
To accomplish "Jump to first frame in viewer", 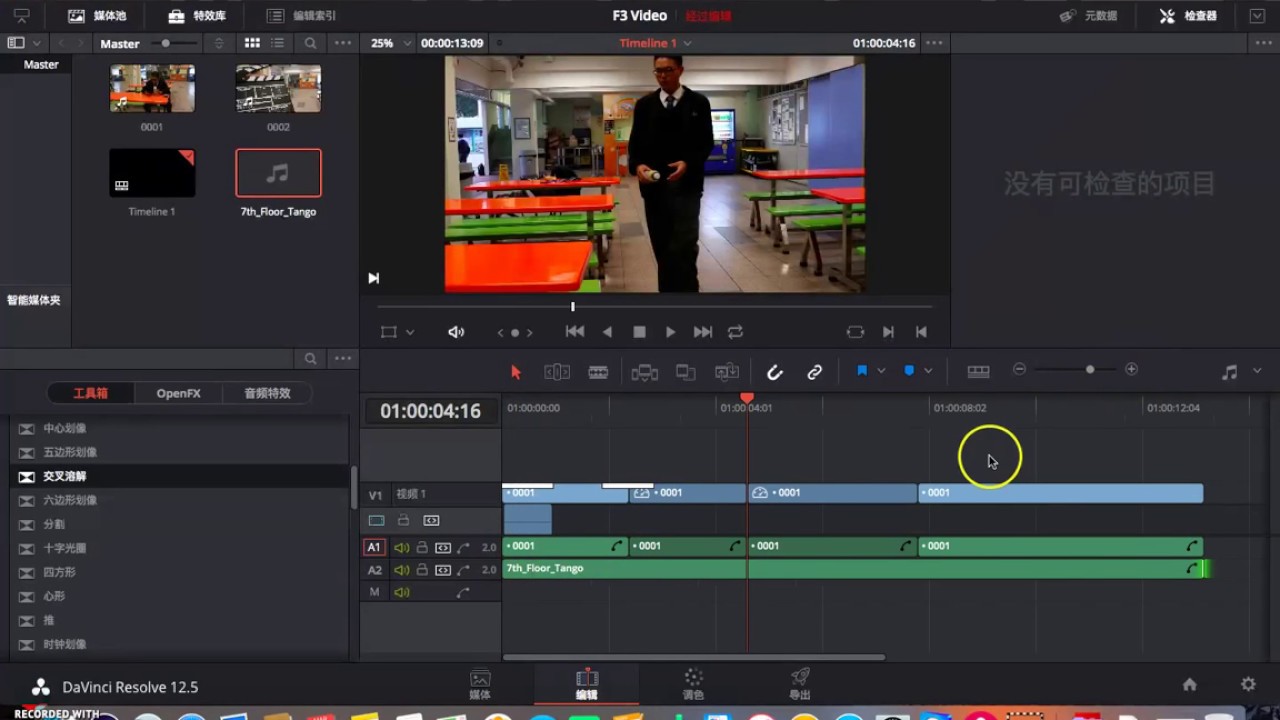I will tap(575, 332).
